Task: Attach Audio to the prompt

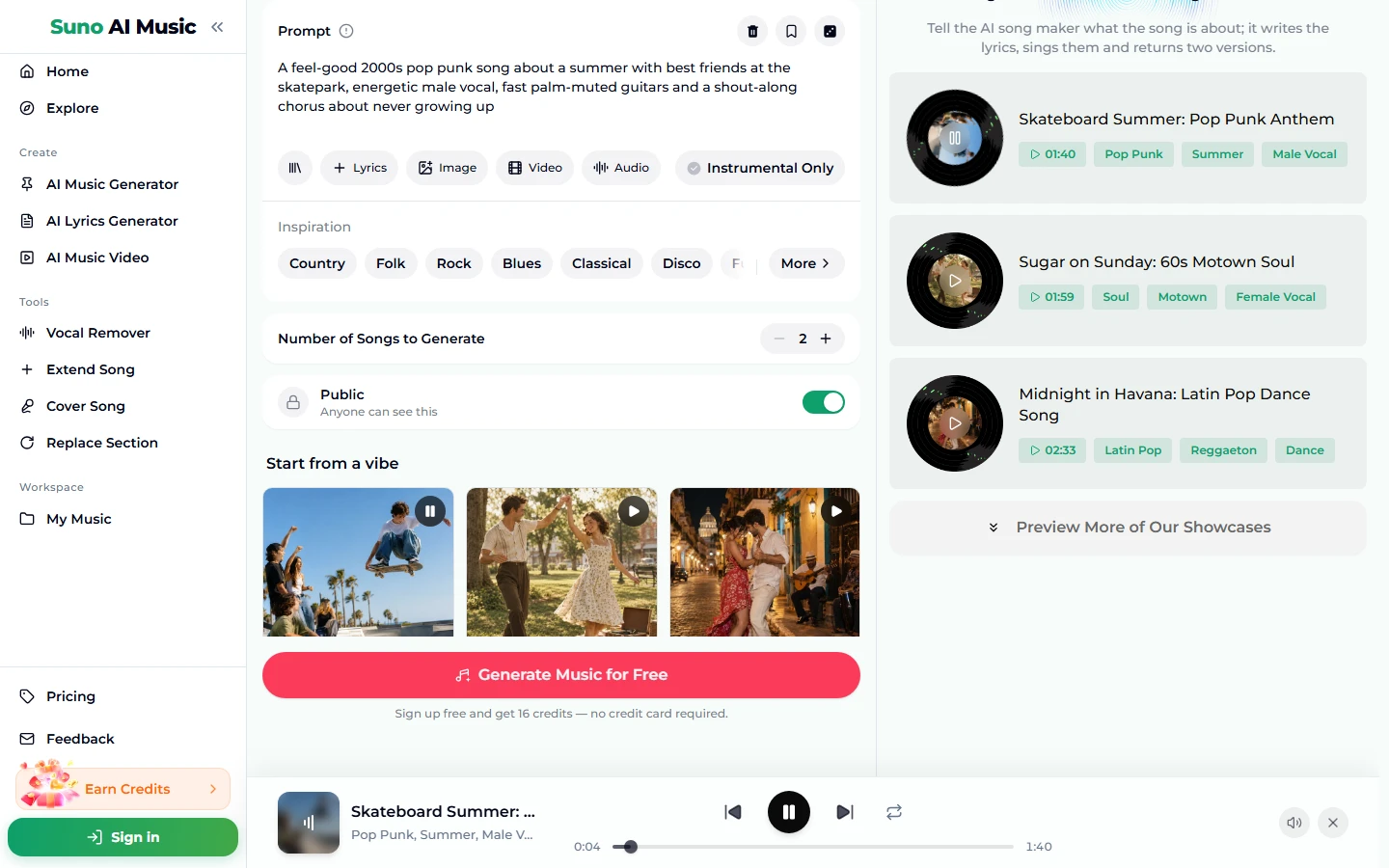Action: 621,168
